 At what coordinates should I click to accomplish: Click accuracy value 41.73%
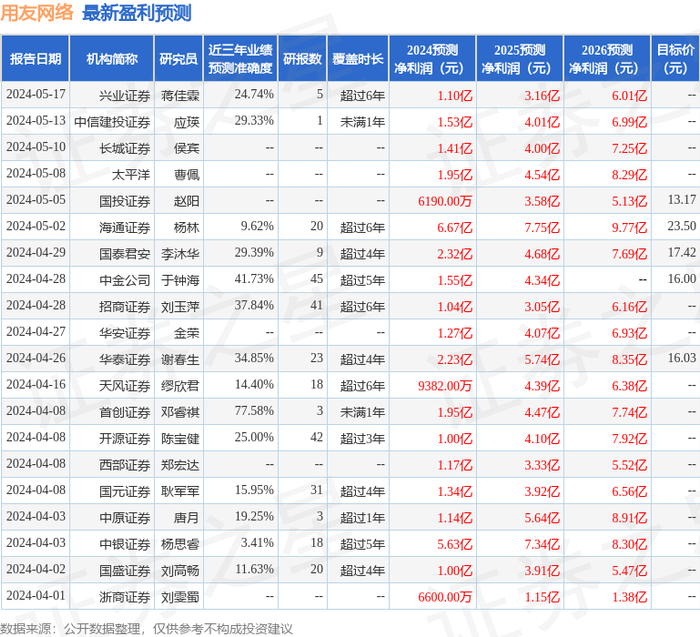click(x=254, y=279)
